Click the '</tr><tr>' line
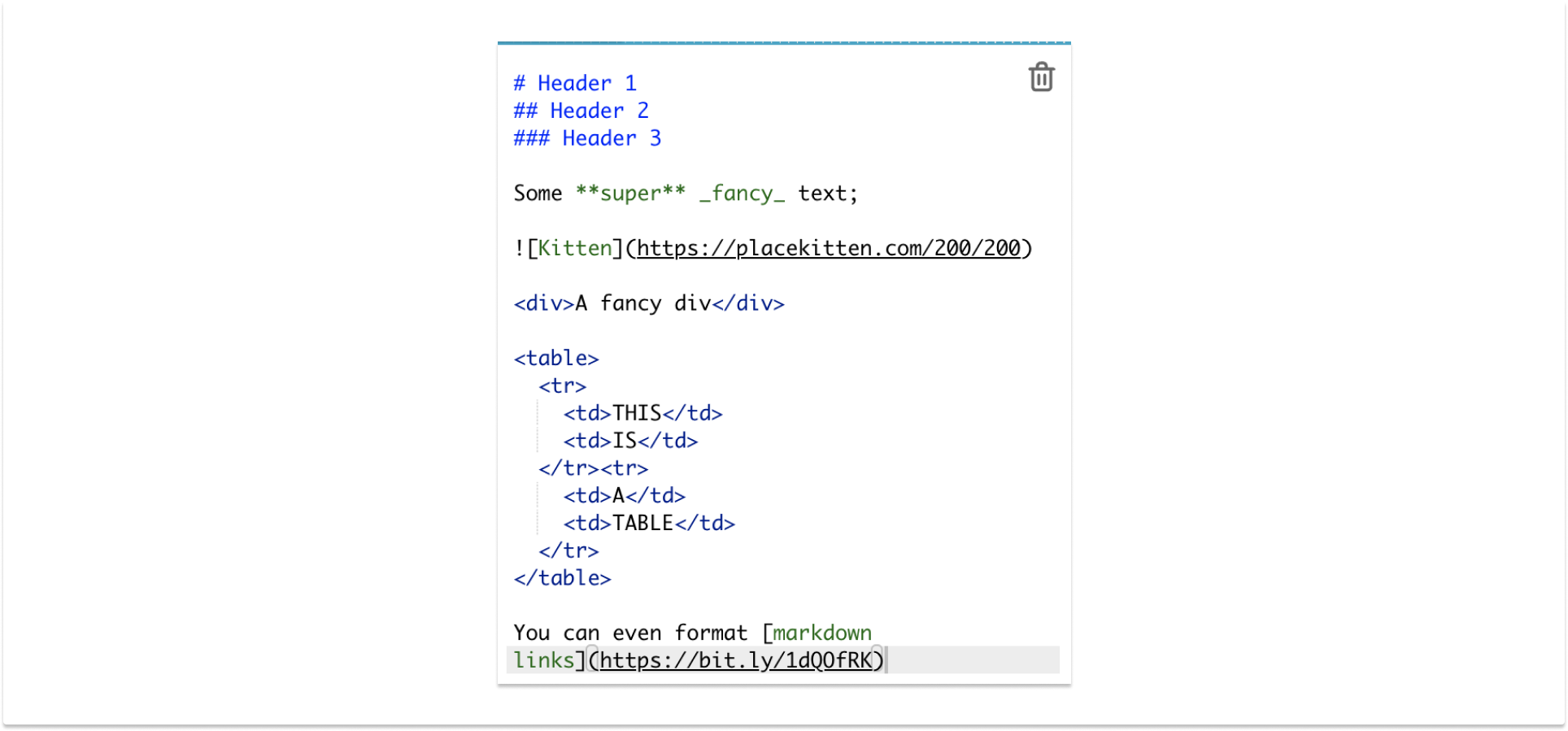The image size is (1568, 731). (x=593, y=468)
